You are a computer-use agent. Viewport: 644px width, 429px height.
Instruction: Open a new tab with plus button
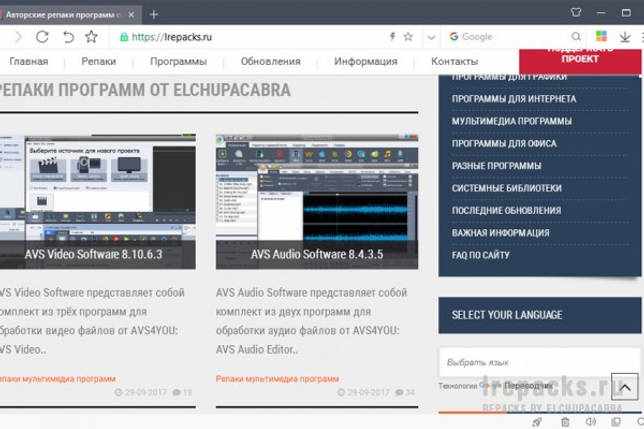click(154, 15)
